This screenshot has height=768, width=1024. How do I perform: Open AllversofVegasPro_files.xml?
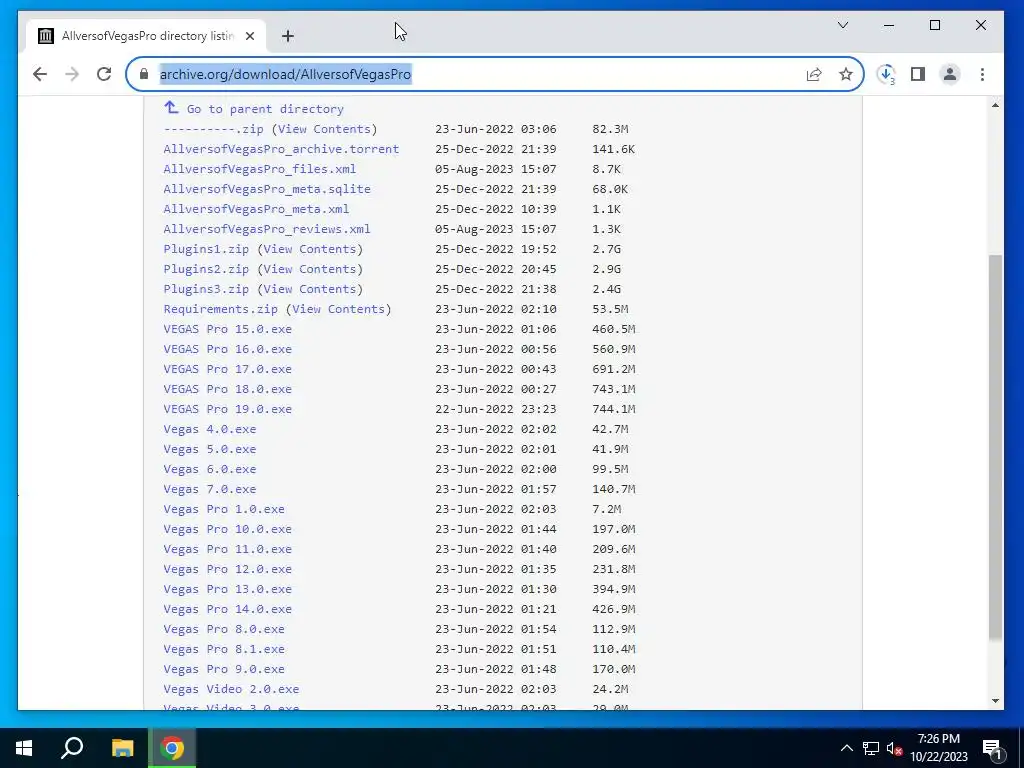pos(259,169)
